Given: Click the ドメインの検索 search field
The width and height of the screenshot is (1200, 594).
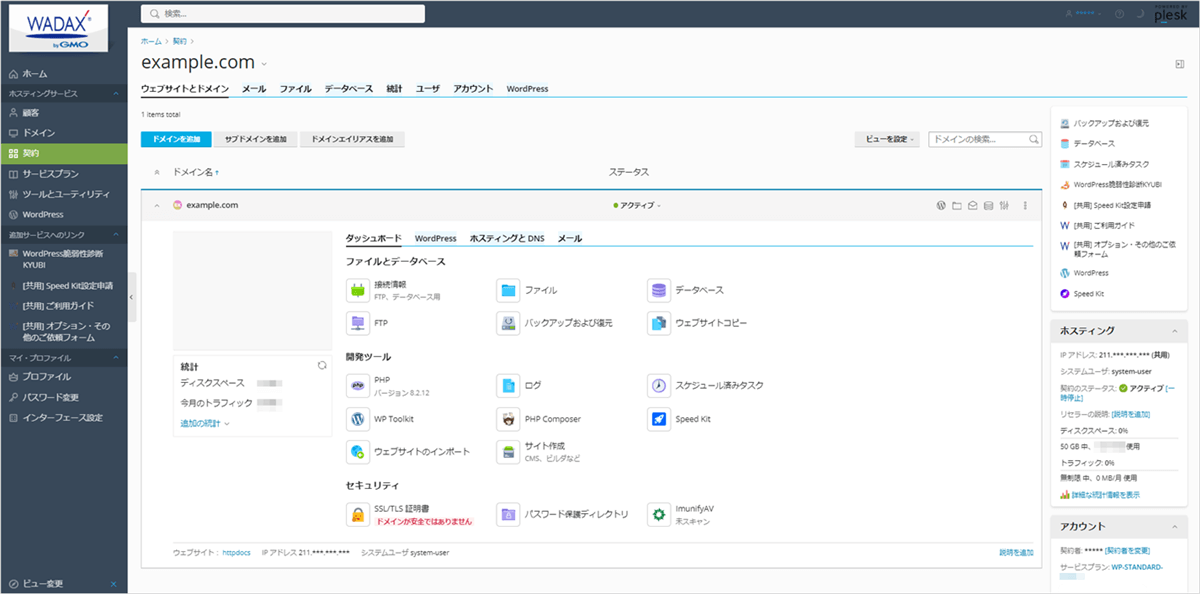Looking at the screenshot, I should pos(978,139).
